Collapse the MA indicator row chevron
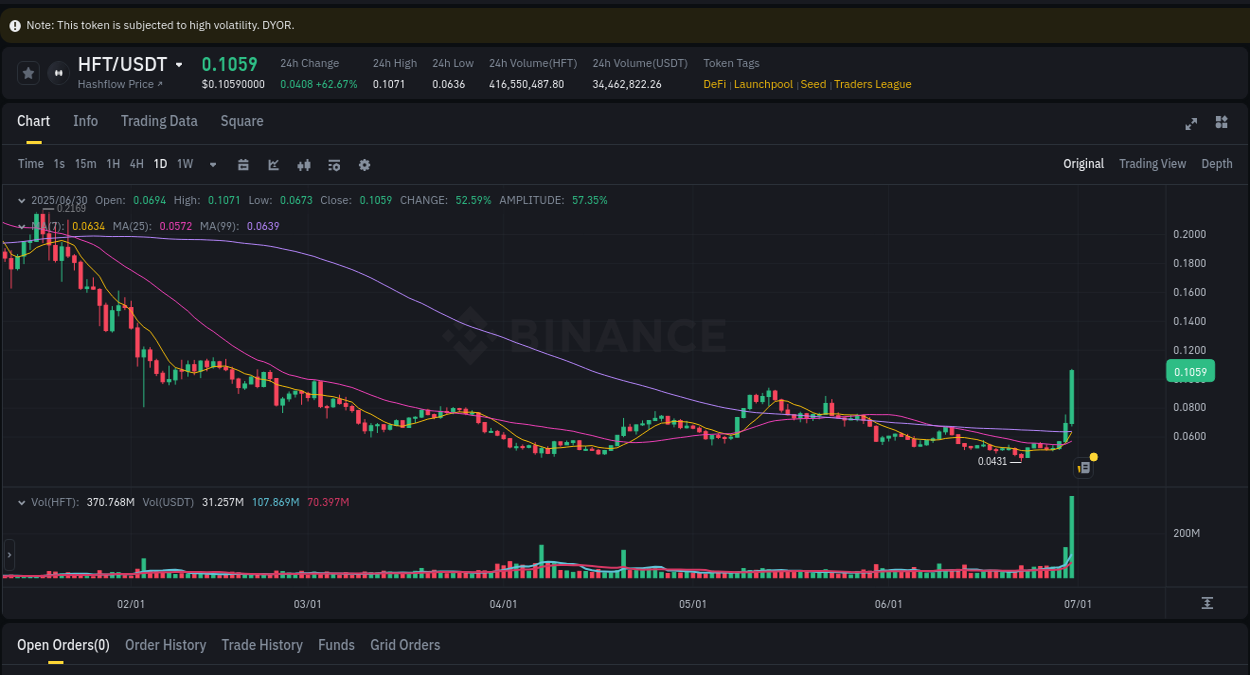 click(24, 226)
